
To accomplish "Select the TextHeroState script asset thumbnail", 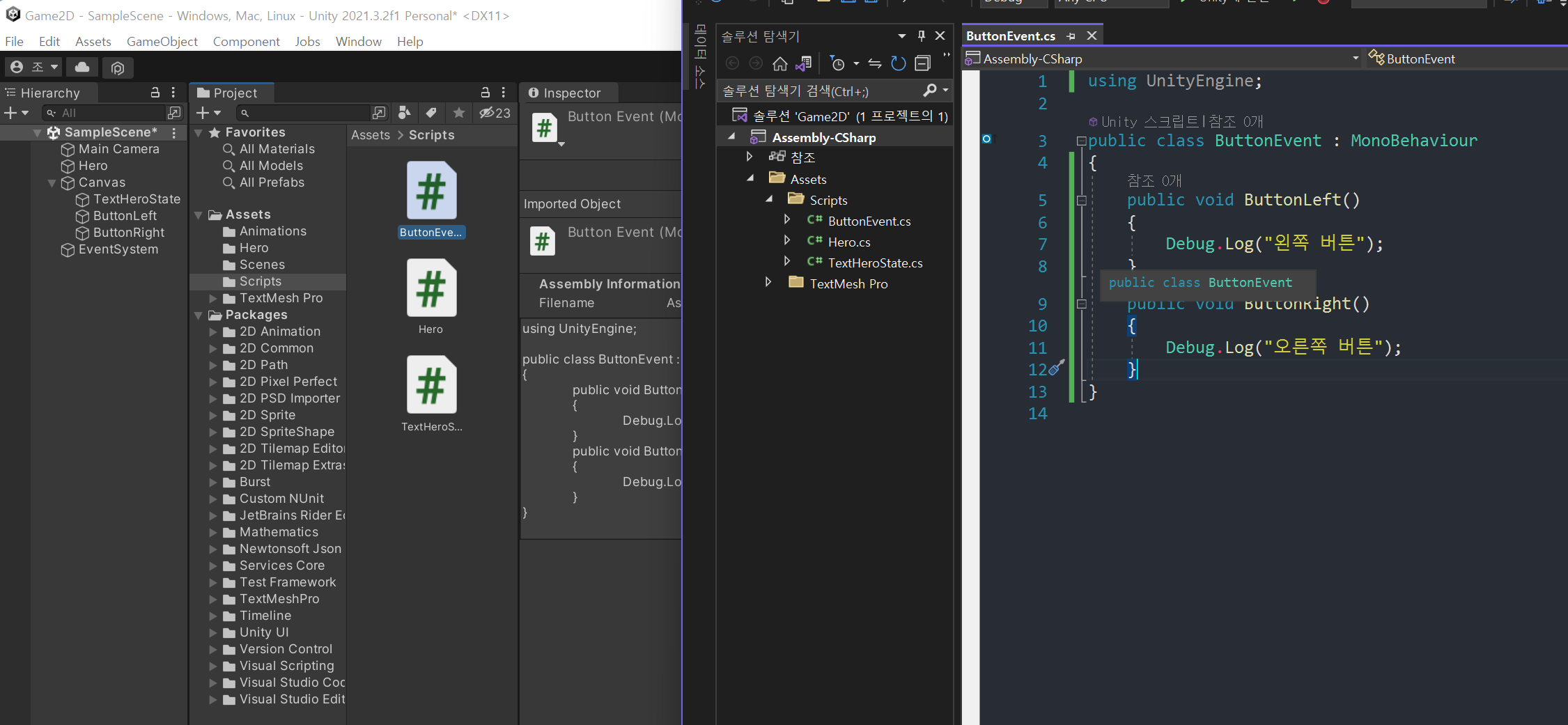I will 431,385.
